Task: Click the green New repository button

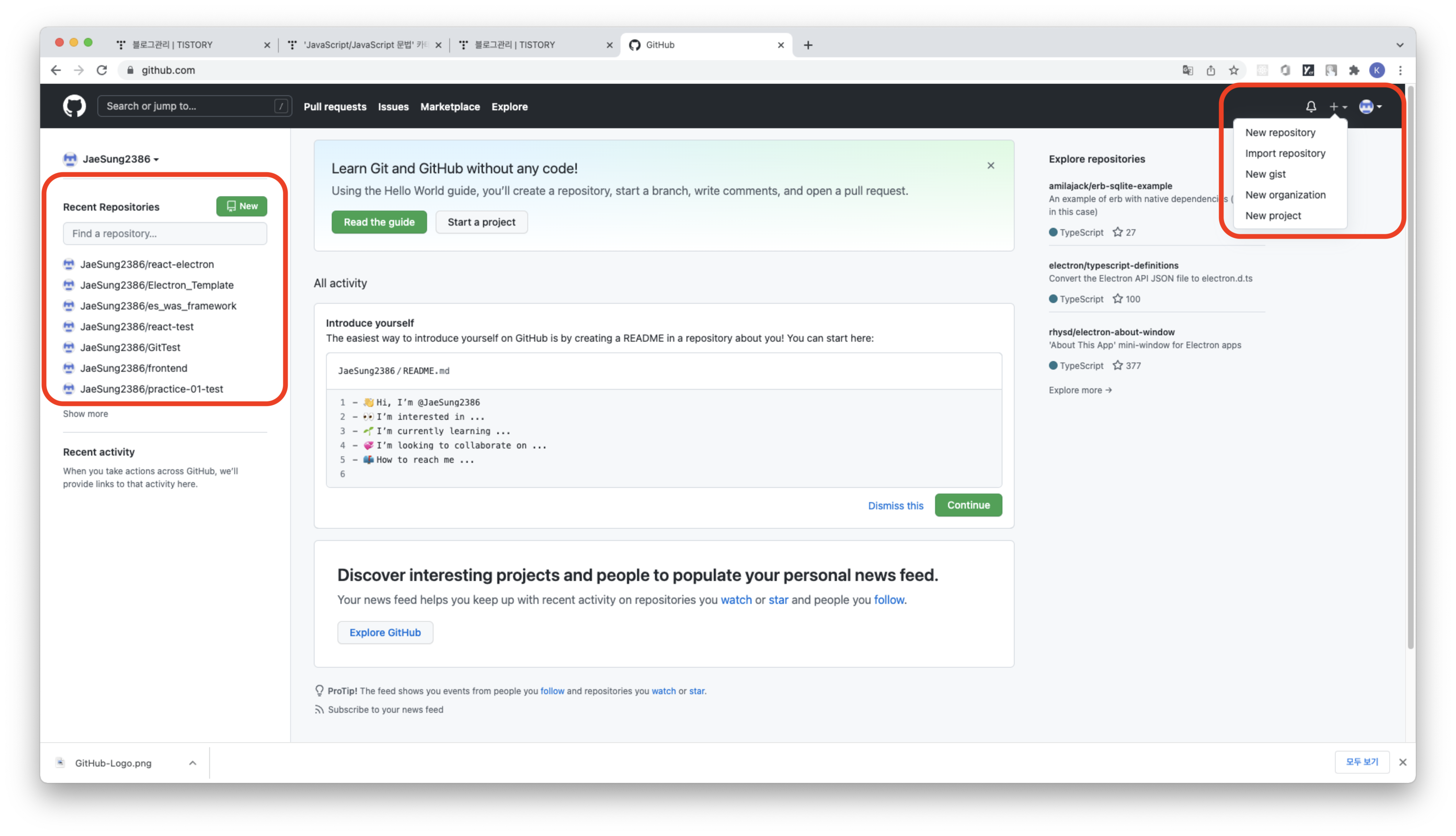Action: 241,206
